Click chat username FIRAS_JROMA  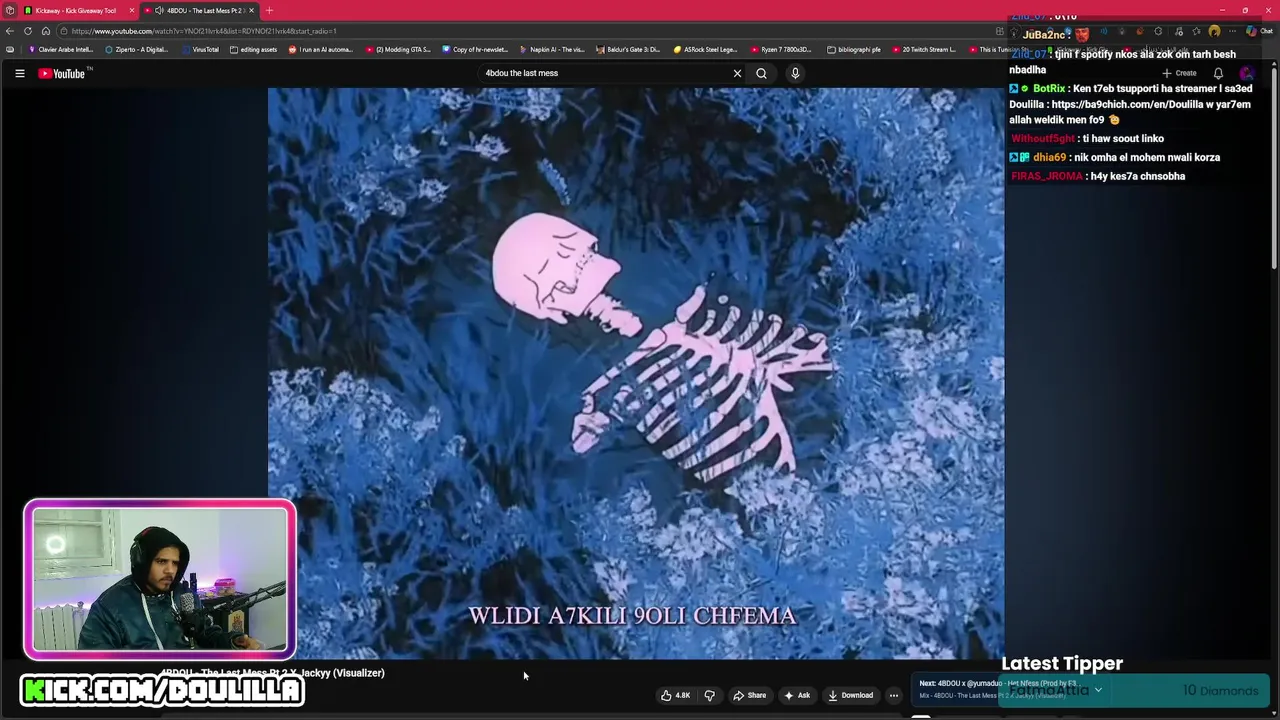[x=1046, y=176]
